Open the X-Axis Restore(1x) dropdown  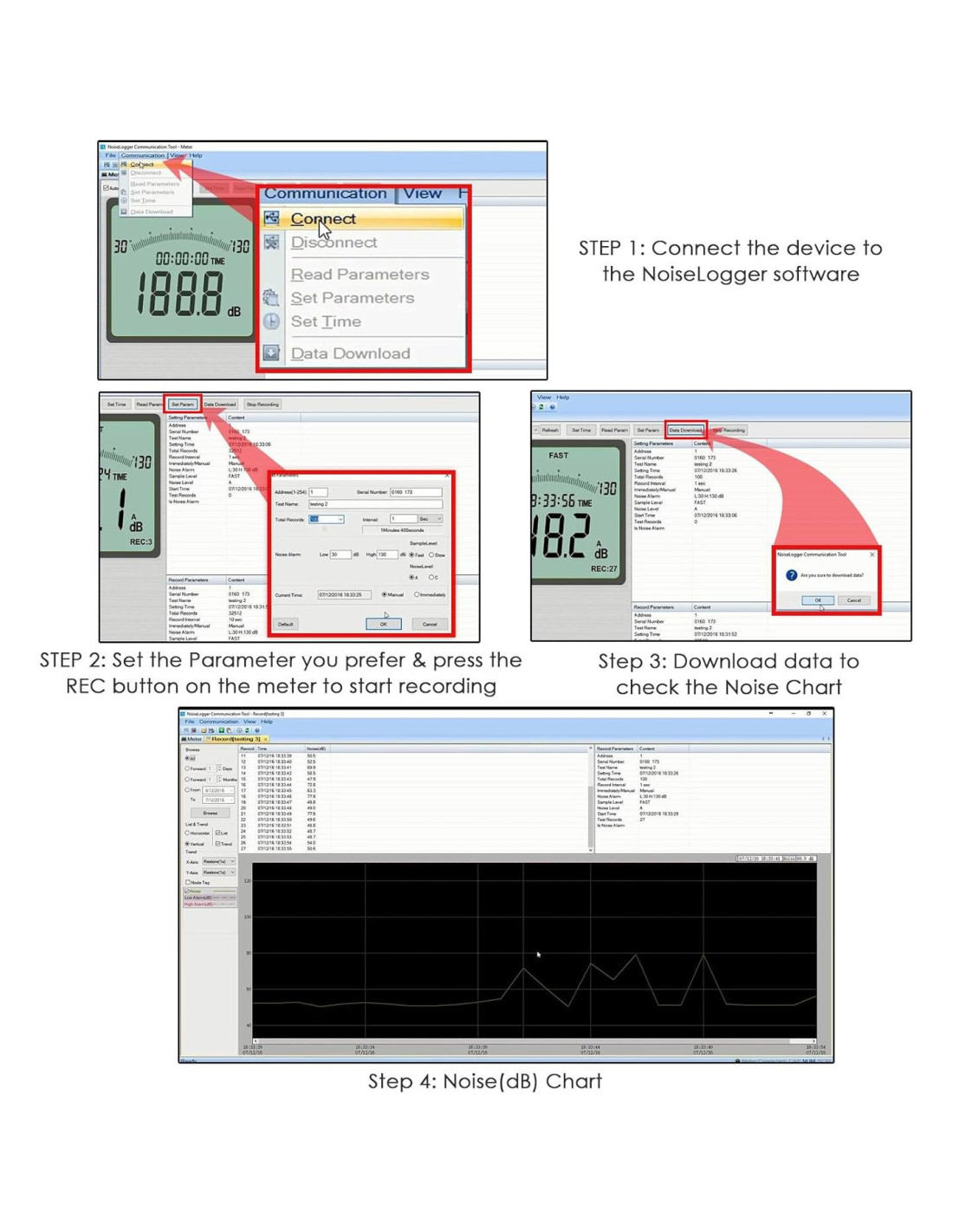pos(231,861)
